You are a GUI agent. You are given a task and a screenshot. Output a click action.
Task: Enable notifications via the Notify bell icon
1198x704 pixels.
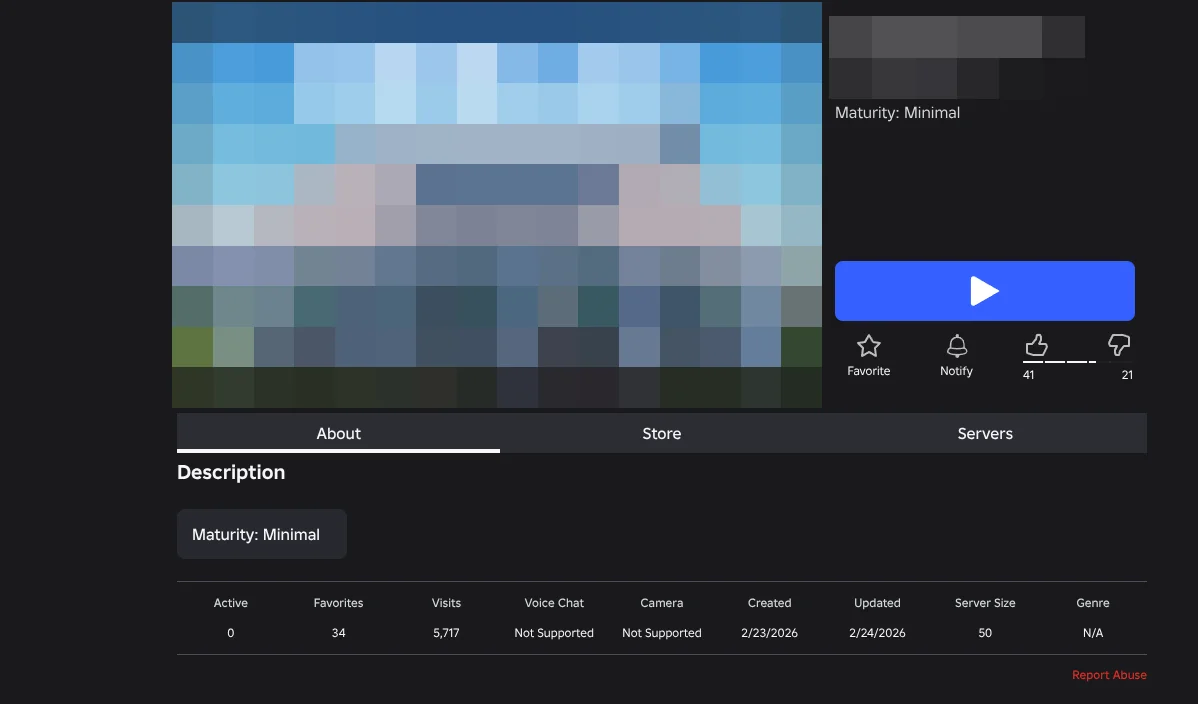tap(956, 345)
